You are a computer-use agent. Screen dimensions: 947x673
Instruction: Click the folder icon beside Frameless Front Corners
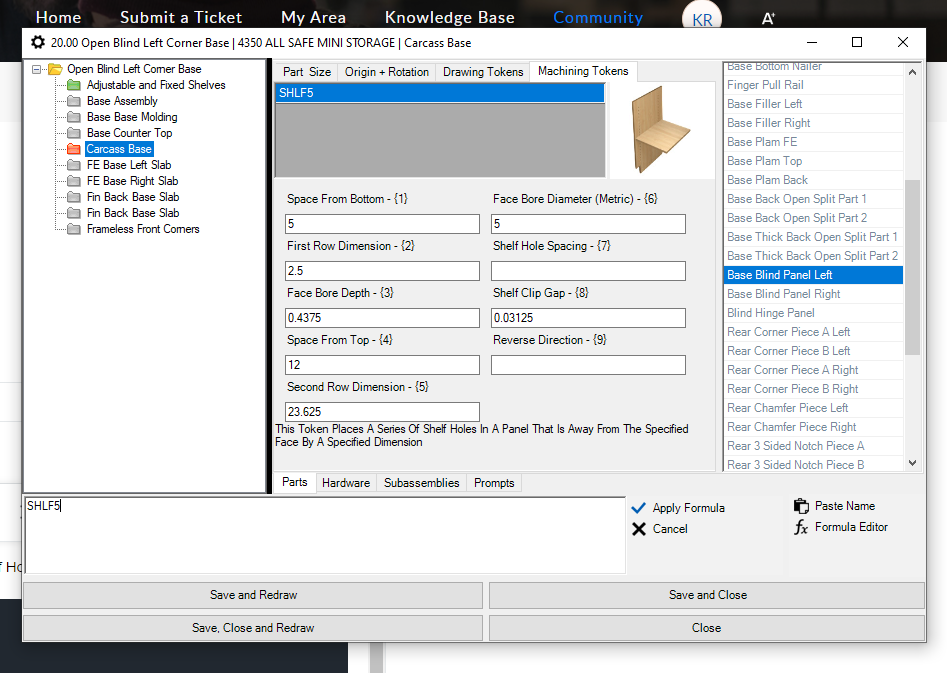pyautogui.click(x=74, y=229)
